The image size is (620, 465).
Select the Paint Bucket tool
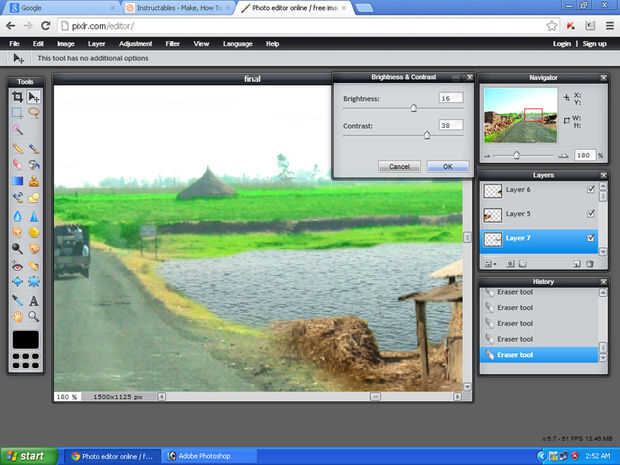click(x=34, y=164)
